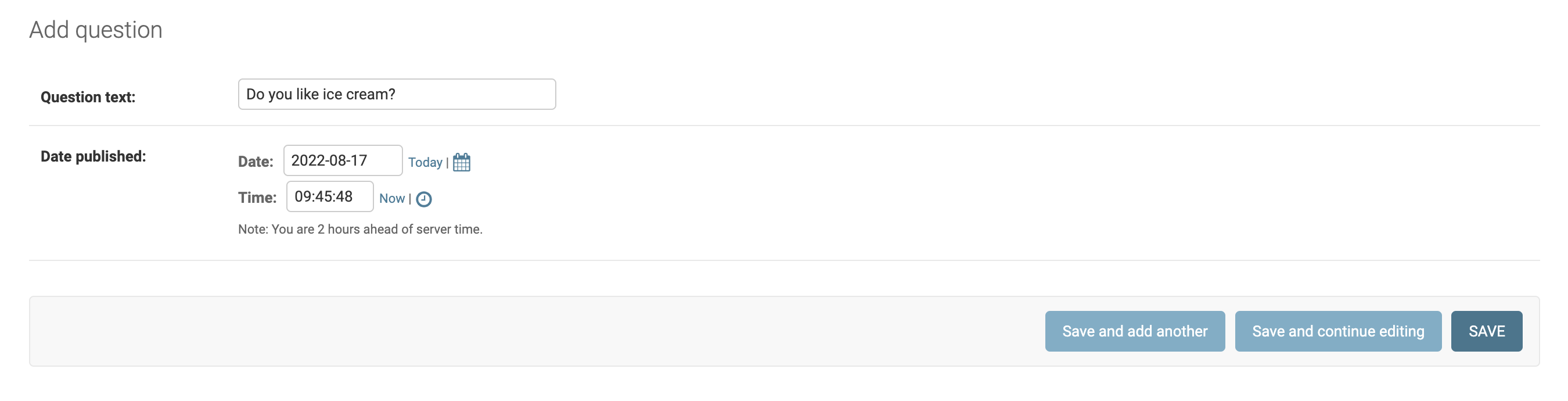Set current time via the clock widget icon
1568x401 pixels.
425,199
